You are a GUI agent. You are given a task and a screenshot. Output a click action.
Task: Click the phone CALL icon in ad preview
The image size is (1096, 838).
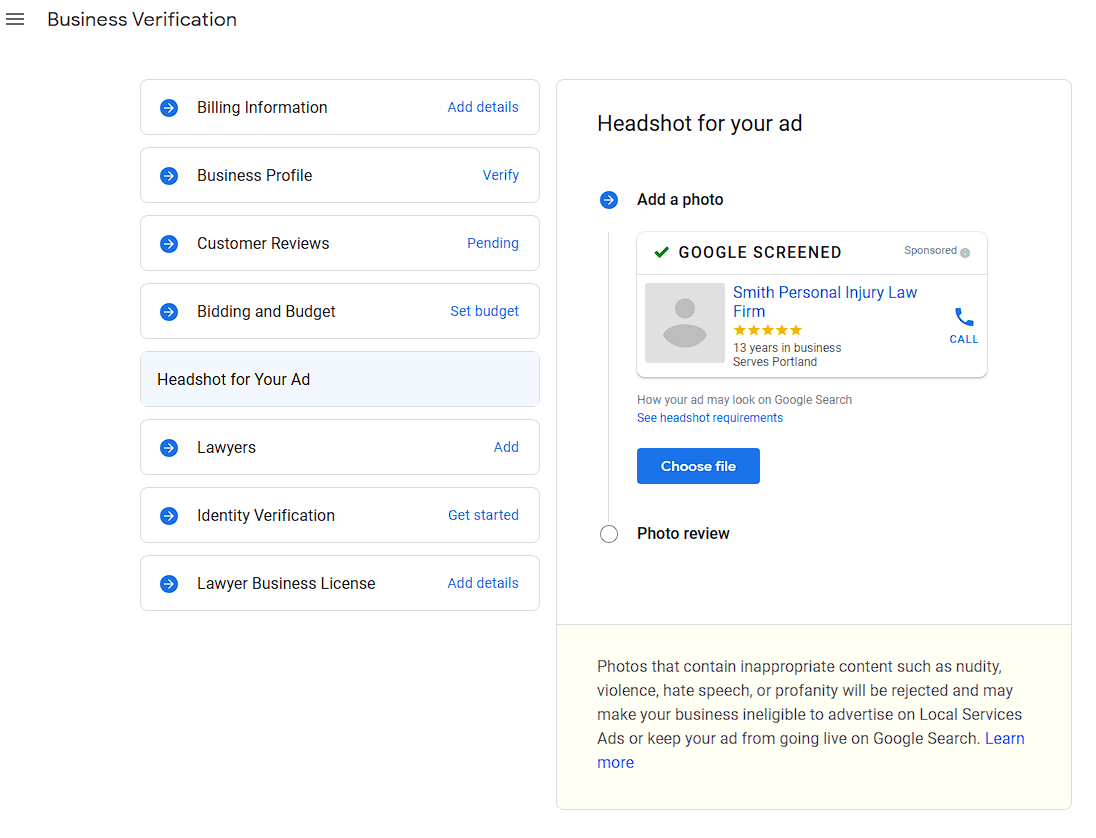[x=964, y=318]
